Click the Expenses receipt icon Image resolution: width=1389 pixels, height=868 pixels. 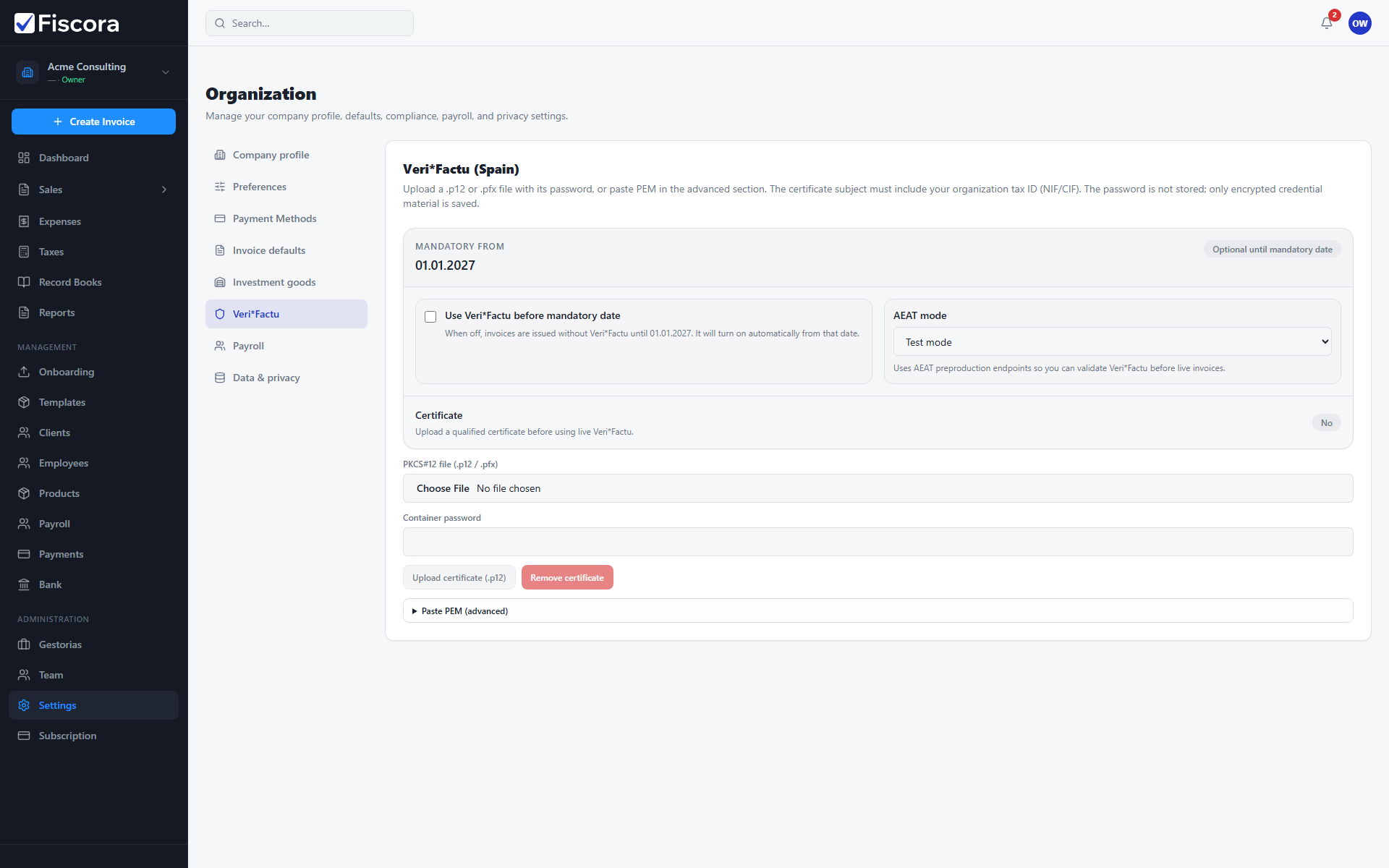24,221
